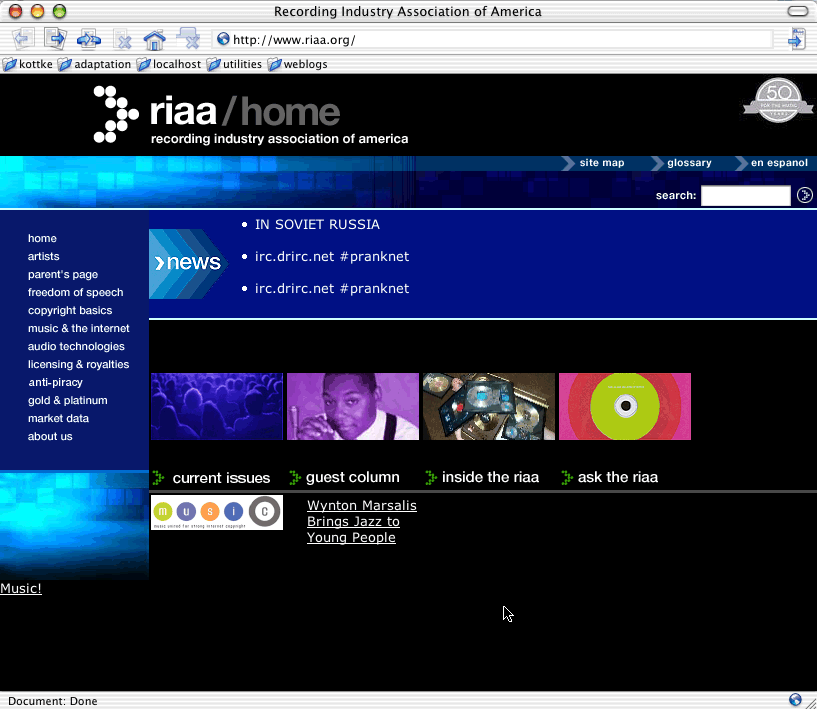Image resolution: width=817 pixels, height=710 pixels.
Task: Open the 50 years anniversary badge
Action: (778, 101)
